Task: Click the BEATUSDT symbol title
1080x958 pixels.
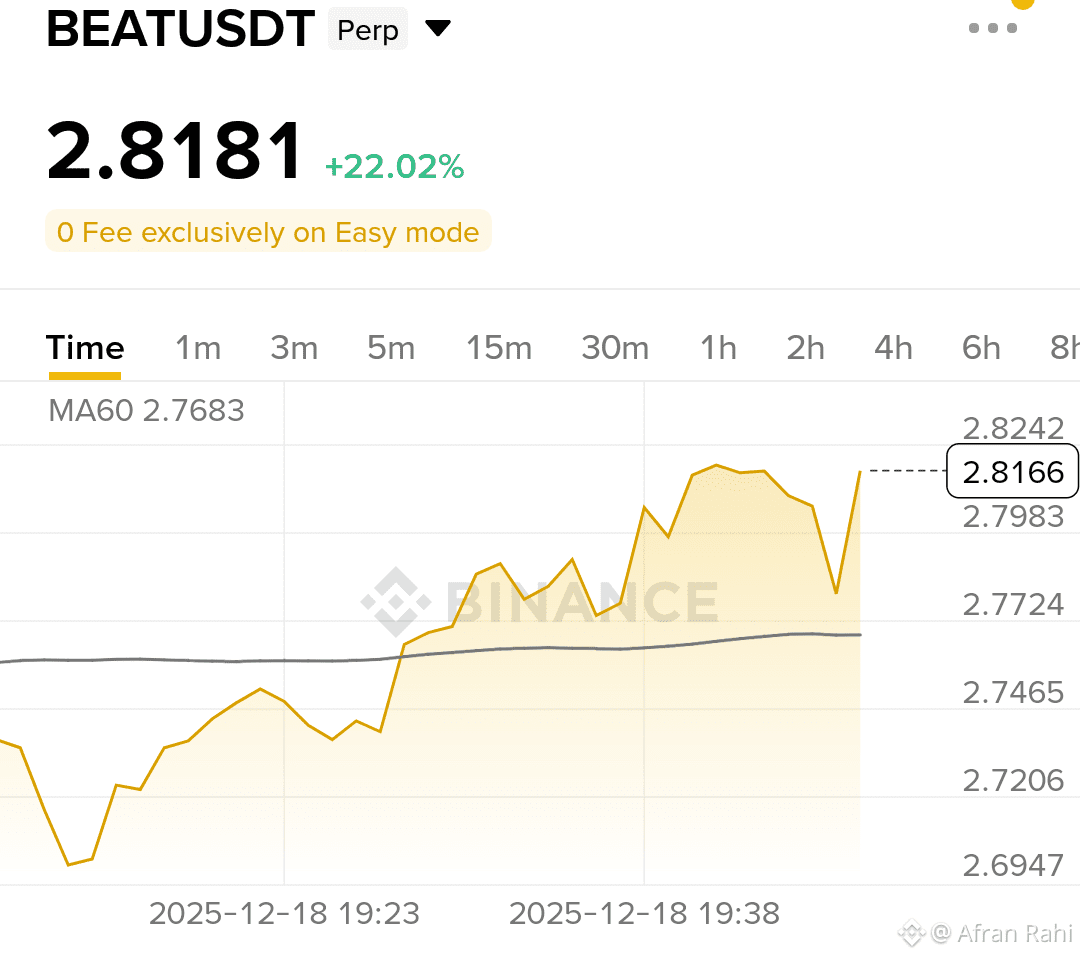Action: (x=181, y=30)
